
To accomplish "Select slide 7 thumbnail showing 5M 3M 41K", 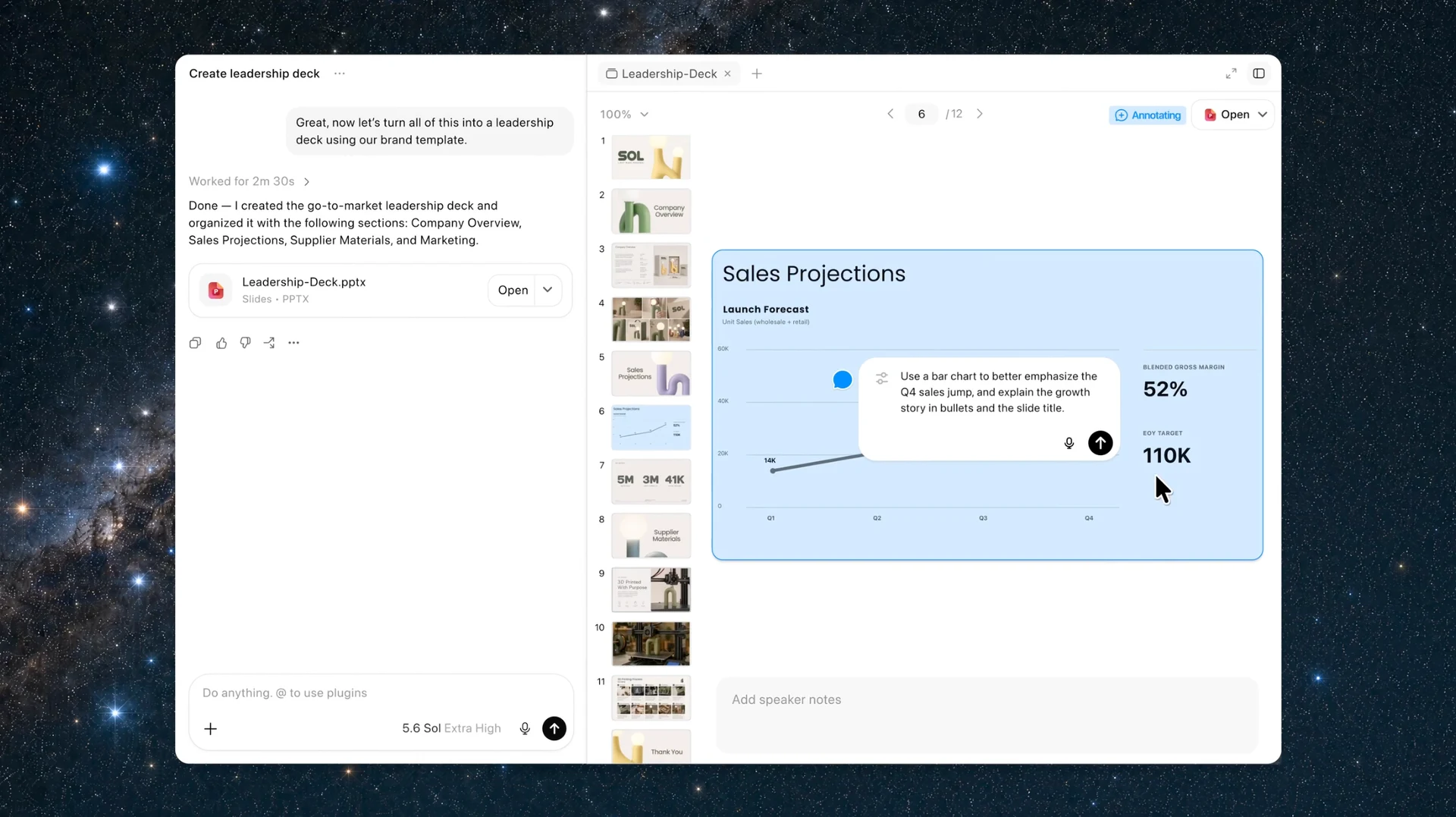I will pyautogui.click(x=651, y=481).
